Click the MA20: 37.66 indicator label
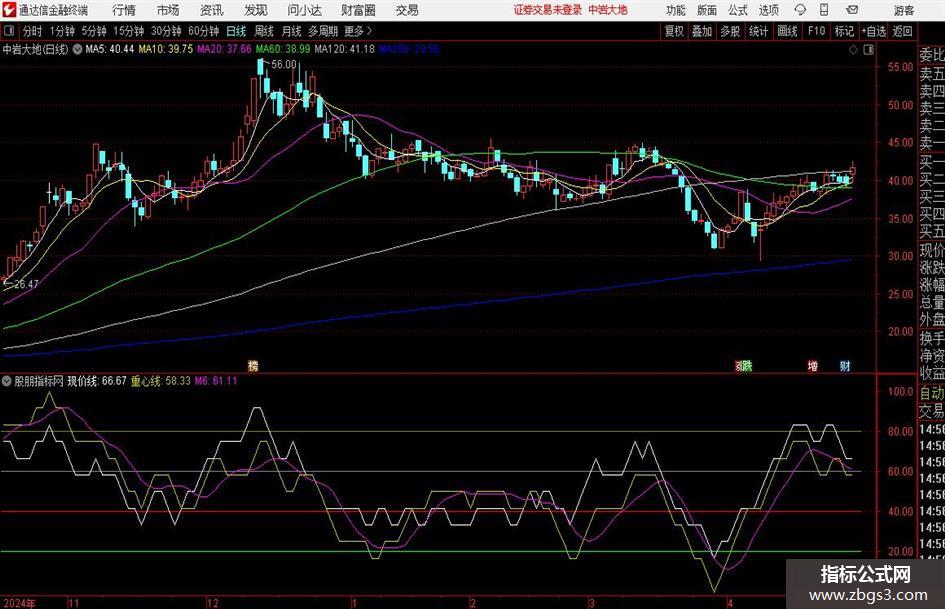945x609 pixels. pyautogui.click(x=224, y=49)
